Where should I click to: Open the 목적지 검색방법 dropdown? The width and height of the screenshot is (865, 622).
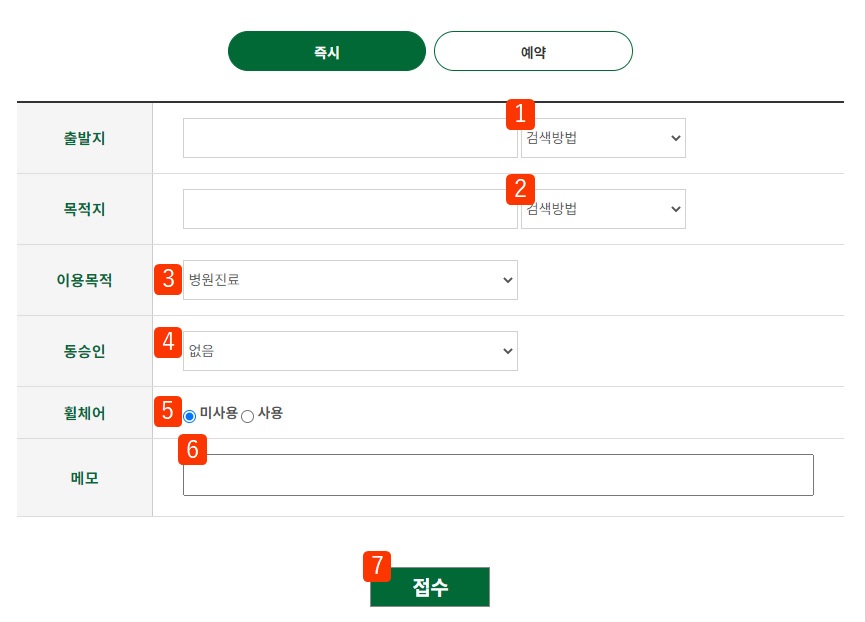tap(603, 209)
